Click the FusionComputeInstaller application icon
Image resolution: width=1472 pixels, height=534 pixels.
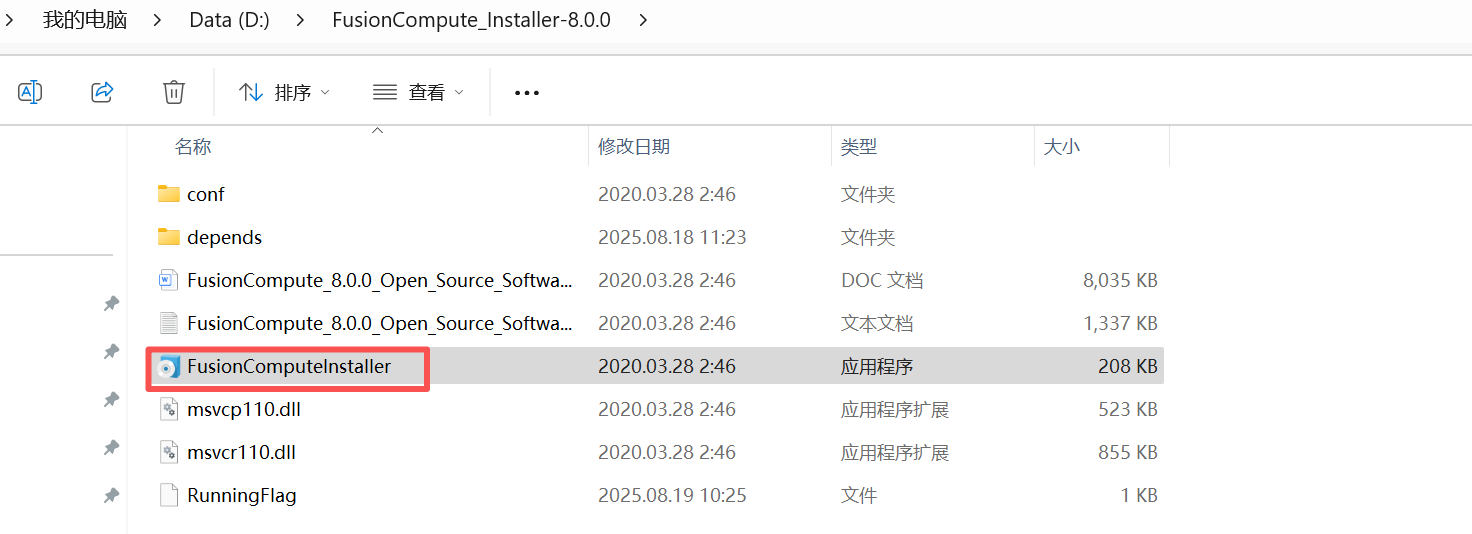168,367
